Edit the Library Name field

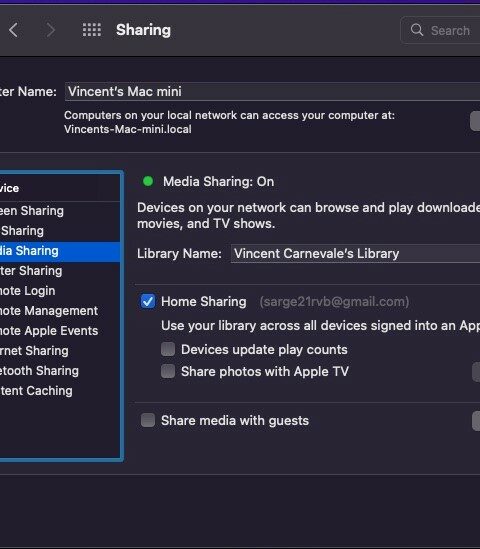click(x=355, y=253)
